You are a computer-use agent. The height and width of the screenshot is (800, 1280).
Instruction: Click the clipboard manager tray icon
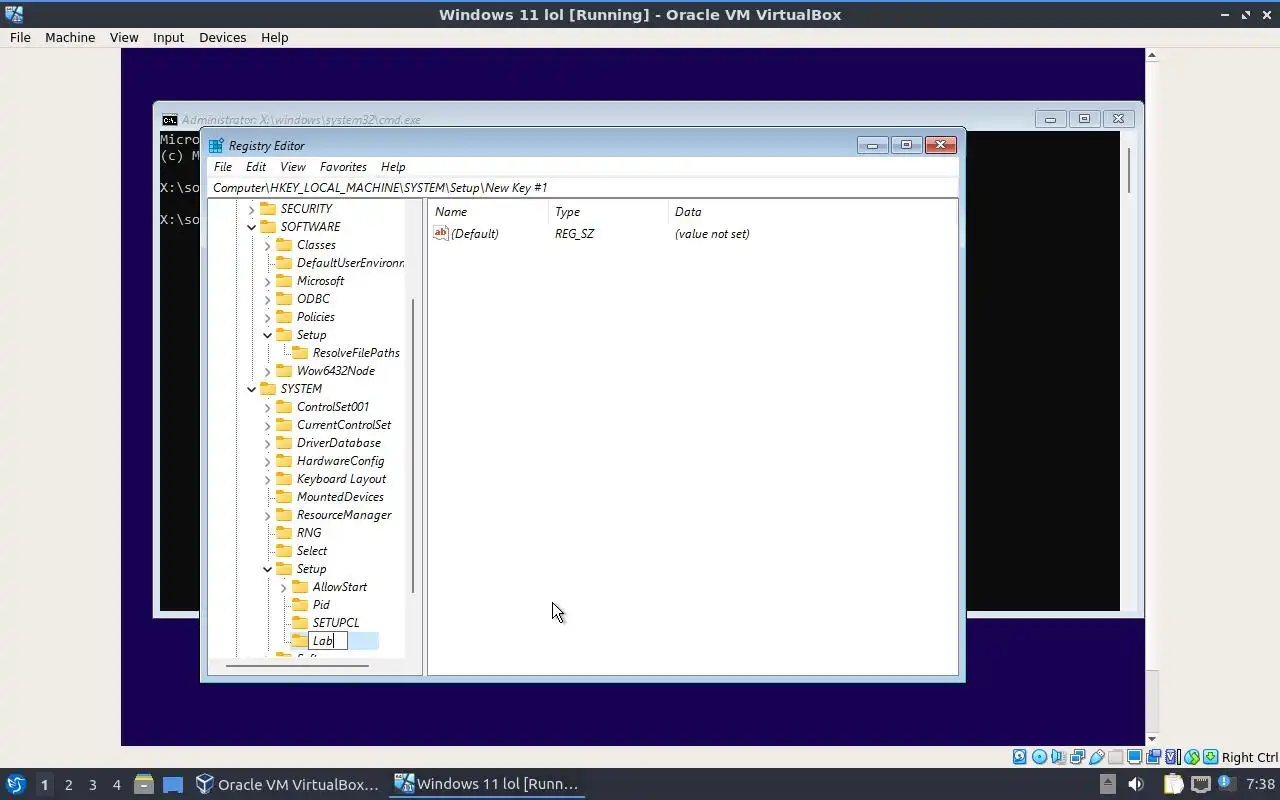[x=1174, y=784]
